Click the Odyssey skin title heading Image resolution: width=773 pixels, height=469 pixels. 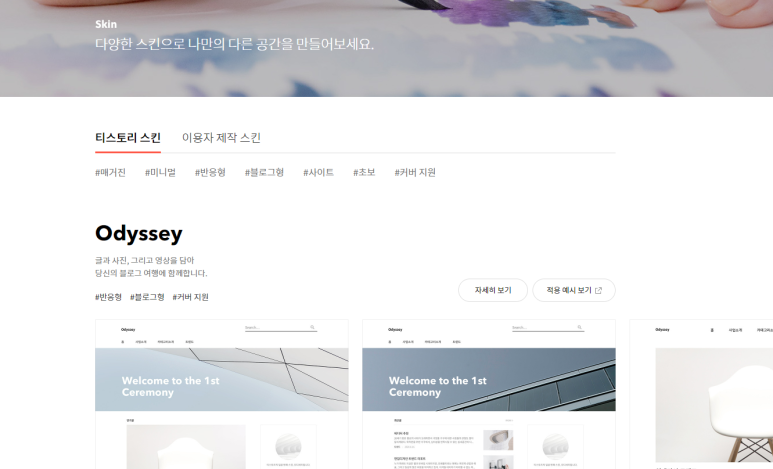tap(139, 233)
